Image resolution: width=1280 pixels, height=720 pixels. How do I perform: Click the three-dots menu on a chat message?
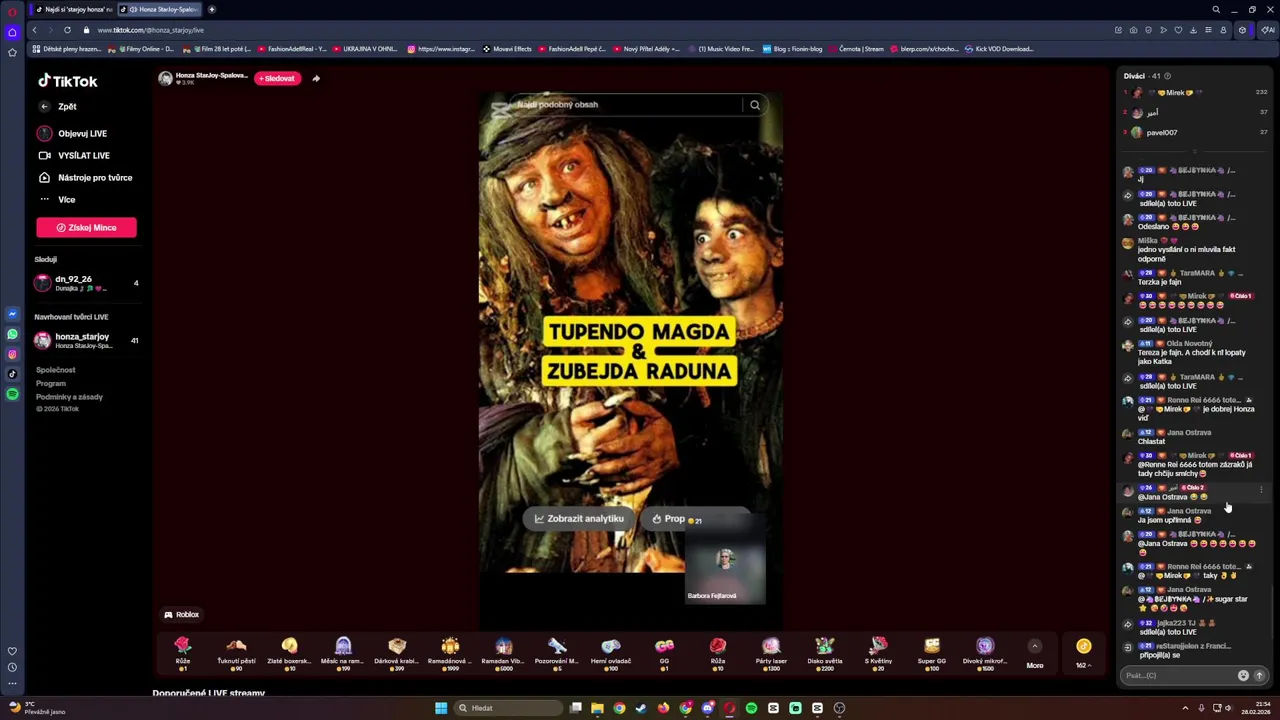(1261, 490)
